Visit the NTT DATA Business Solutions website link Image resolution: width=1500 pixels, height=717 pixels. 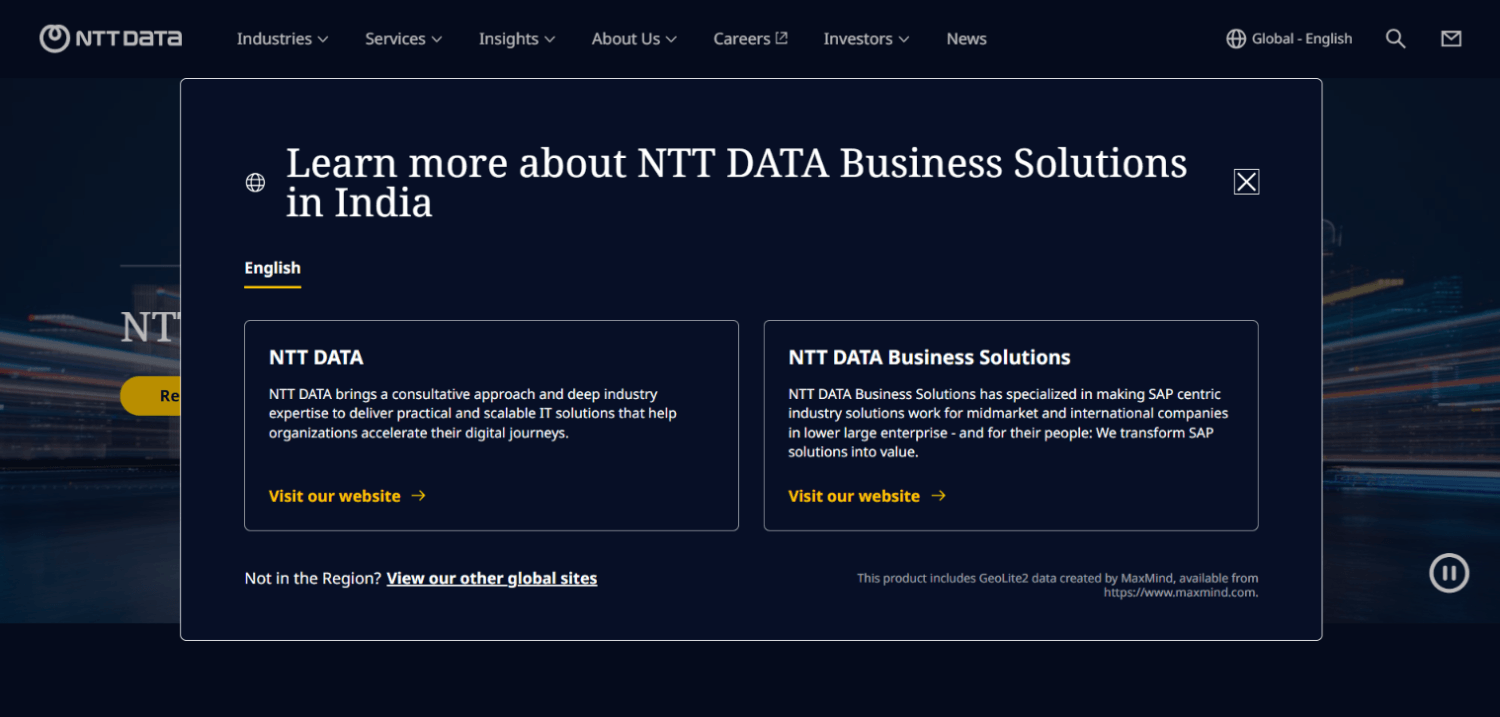(867, 496)
